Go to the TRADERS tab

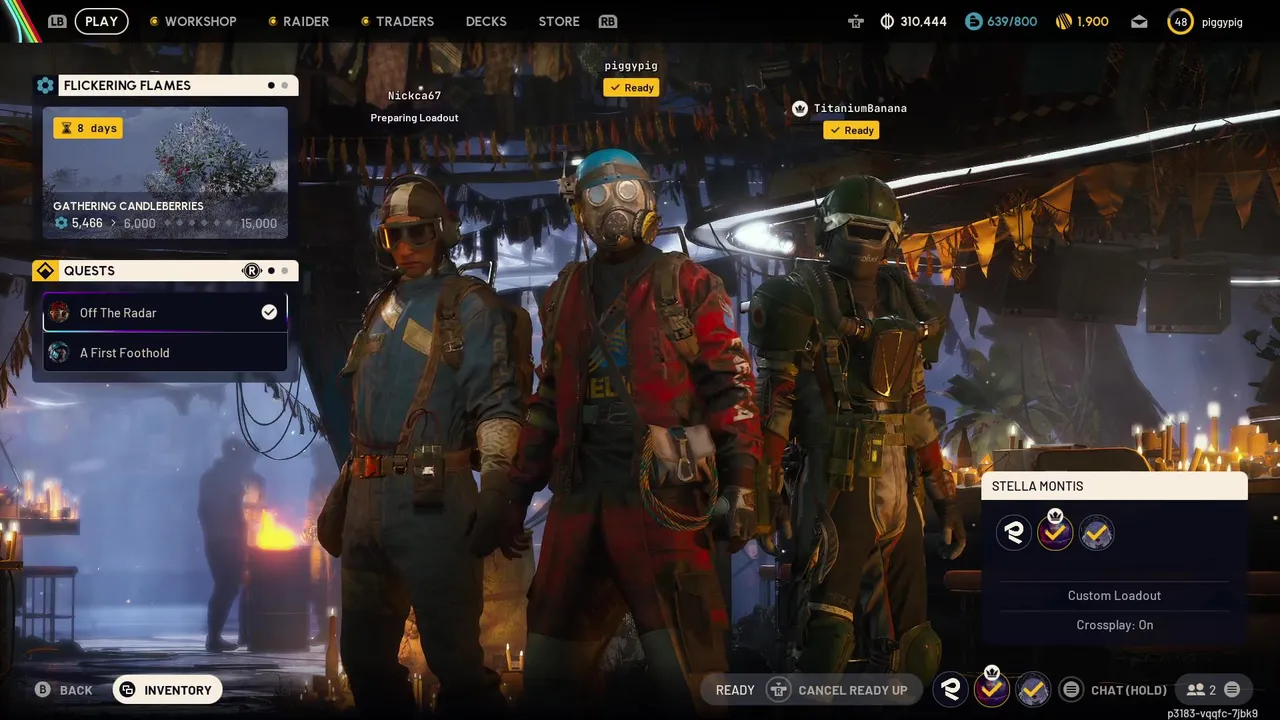pos(404,21)
